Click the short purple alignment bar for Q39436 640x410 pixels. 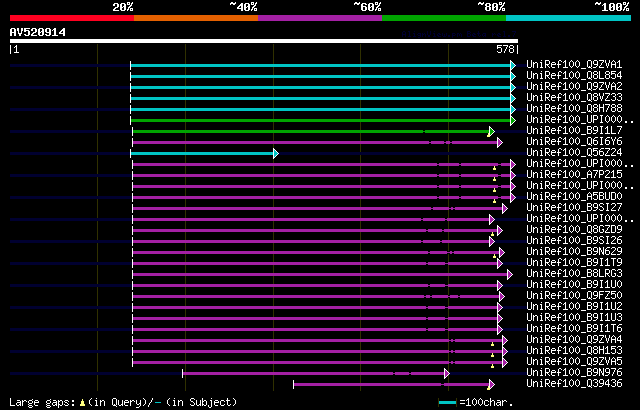(x=391, y=385)
